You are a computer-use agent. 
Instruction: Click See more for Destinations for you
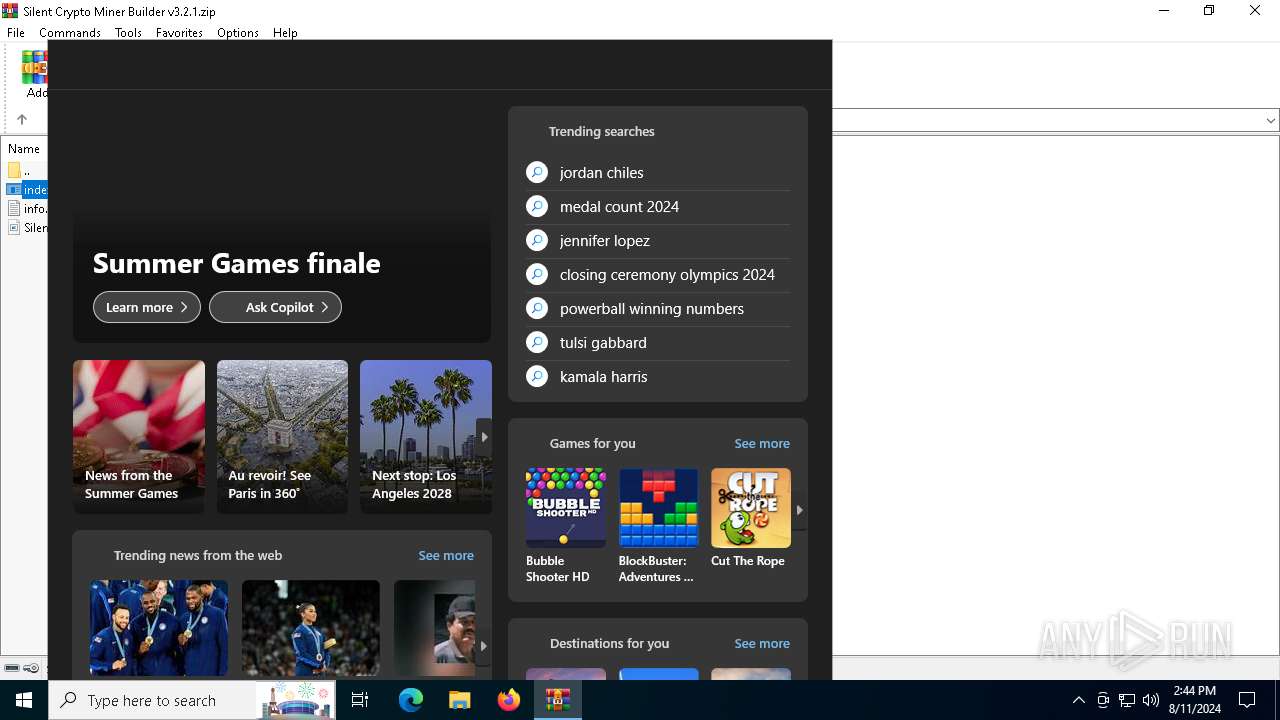(762, 643)
